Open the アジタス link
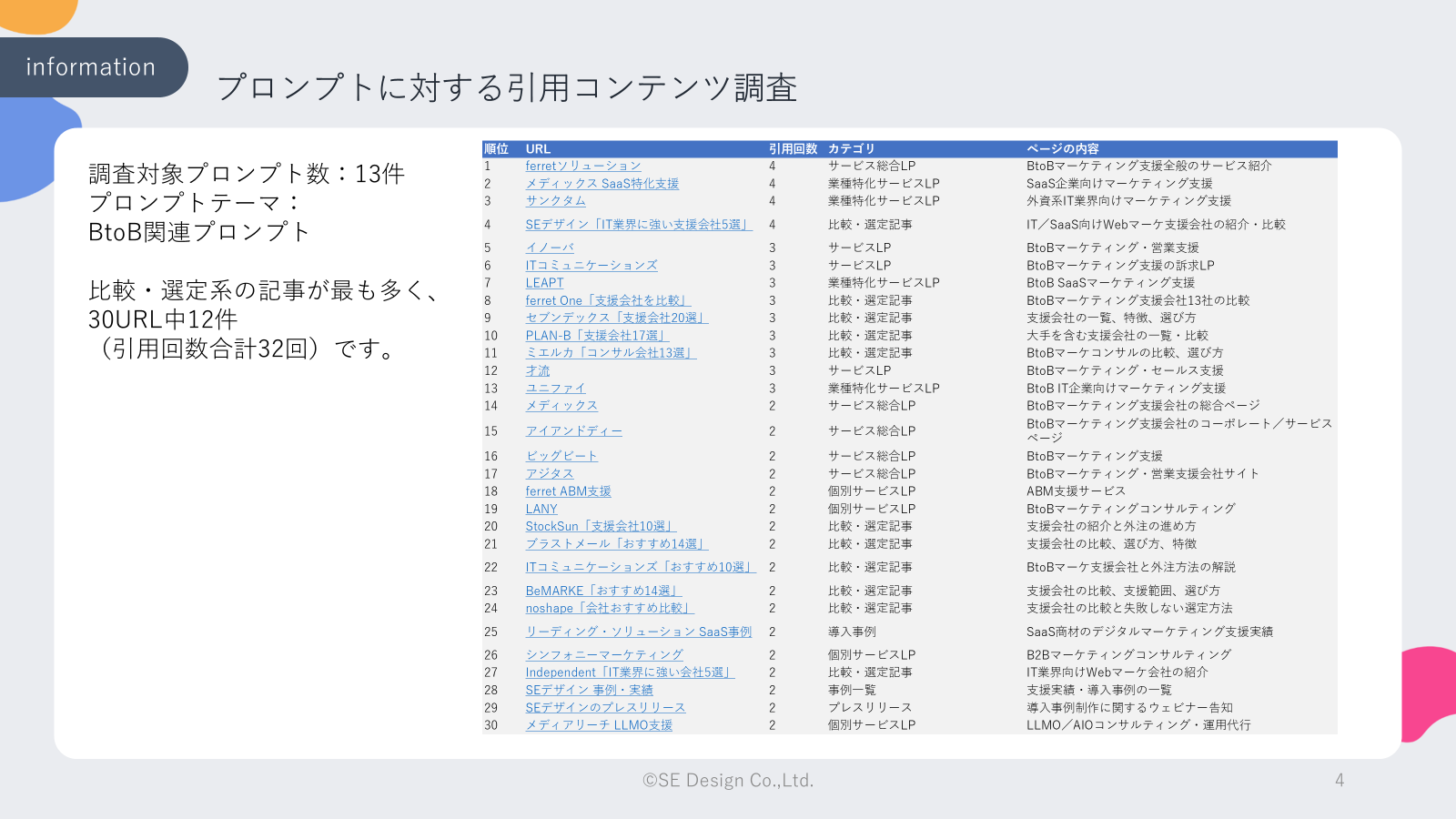The width and height of the screenshot is (1456, 819). coord(550,474)
